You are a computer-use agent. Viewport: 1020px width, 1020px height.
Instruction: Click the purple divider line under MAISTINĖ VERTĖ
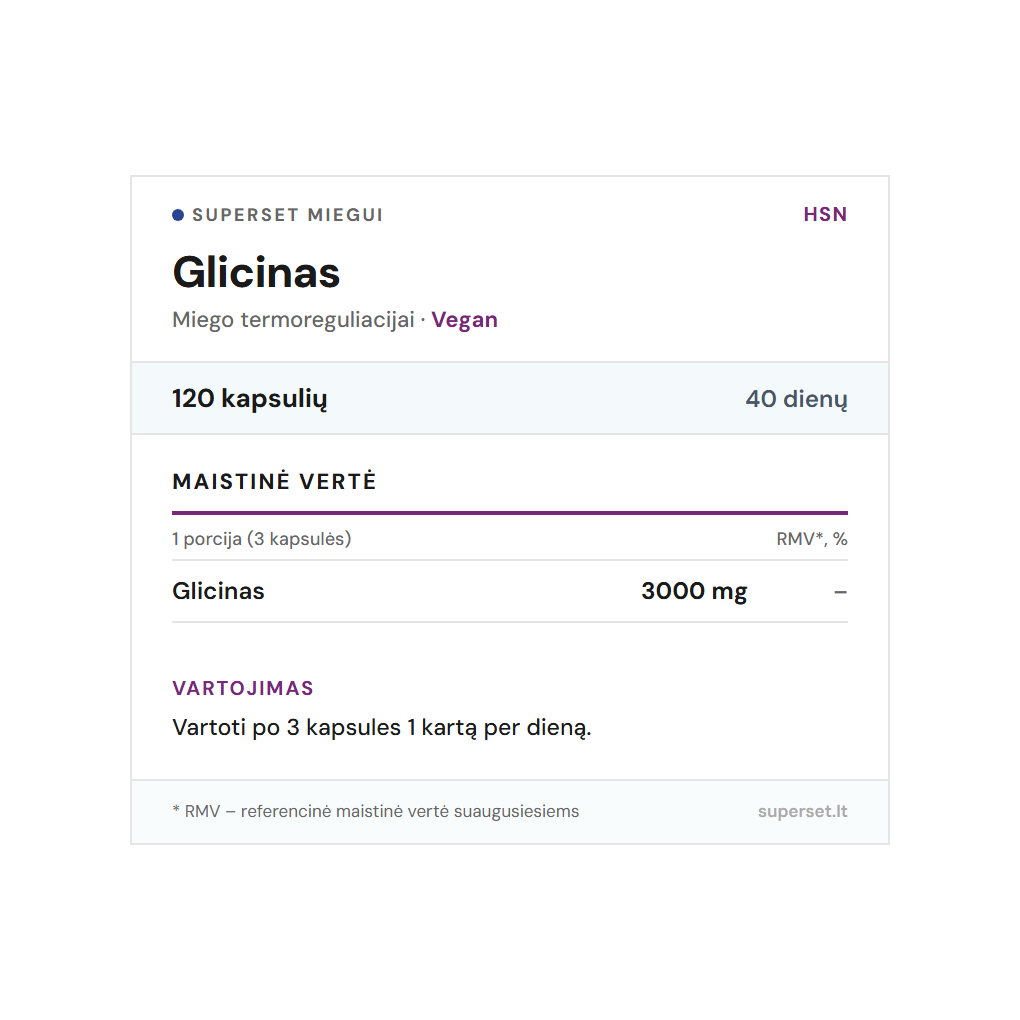(x=509, y=513)
